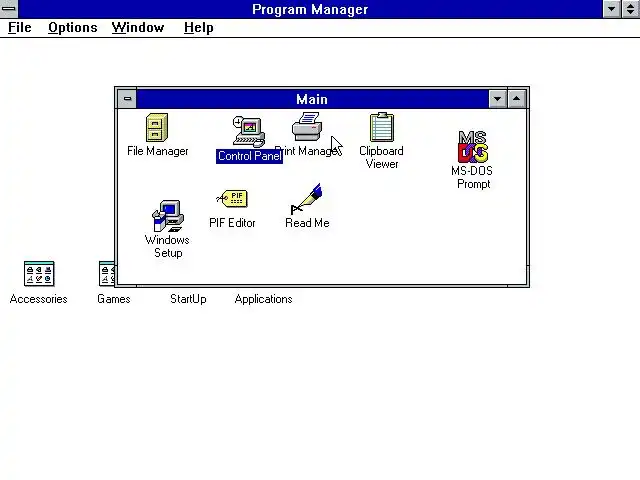
Task: Select the Read Me pen icon
Action: (307, 199)
